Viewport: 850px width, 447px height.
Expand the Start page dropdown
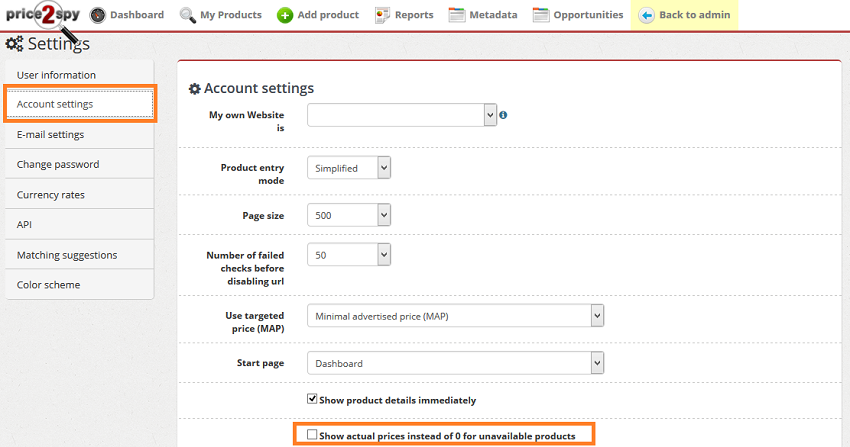(x=455, y=363)
